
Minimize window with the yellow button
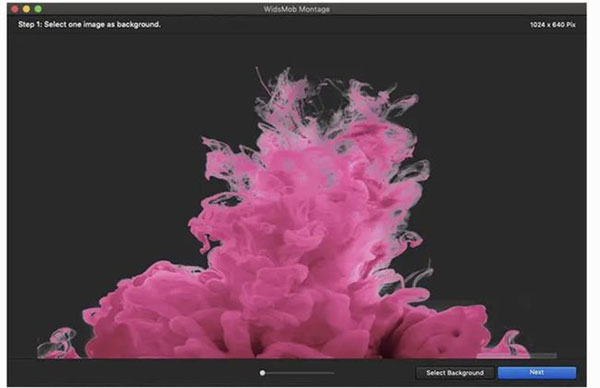[x=26, y=9]
